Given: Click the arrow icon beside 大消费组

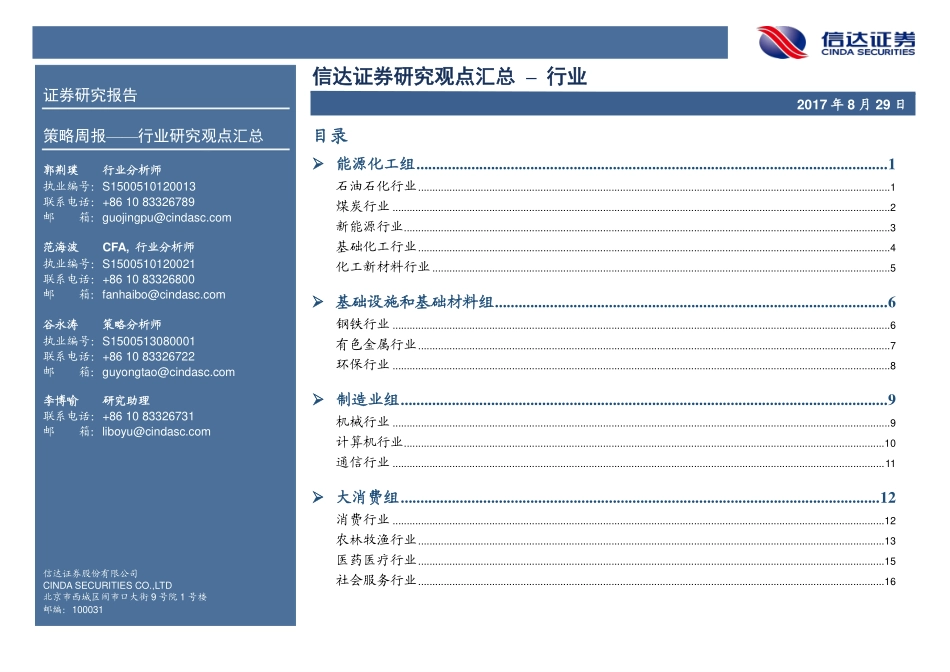Looking at the screenshot, I should click(x=319, y=494).
